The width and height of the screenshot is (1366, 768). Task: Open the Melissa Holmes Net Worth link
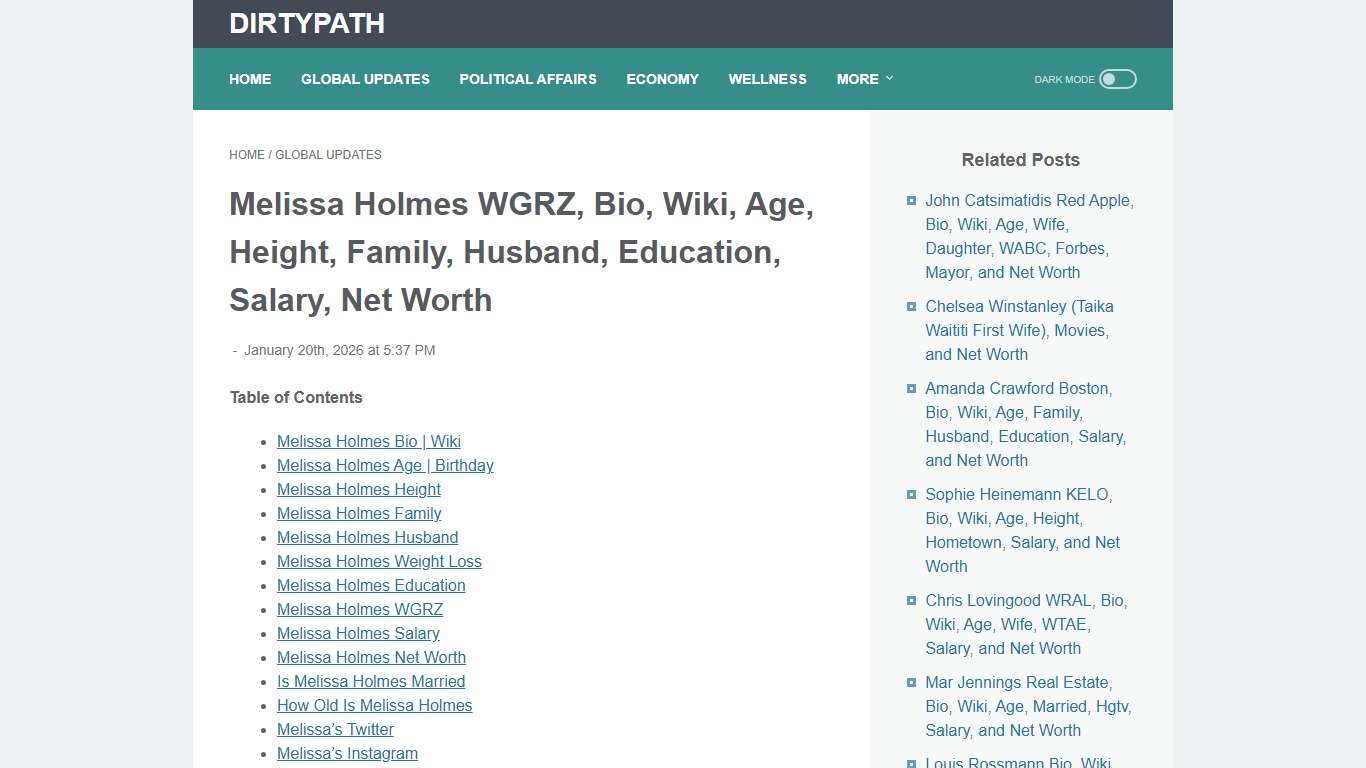click(x=371, y=657)
